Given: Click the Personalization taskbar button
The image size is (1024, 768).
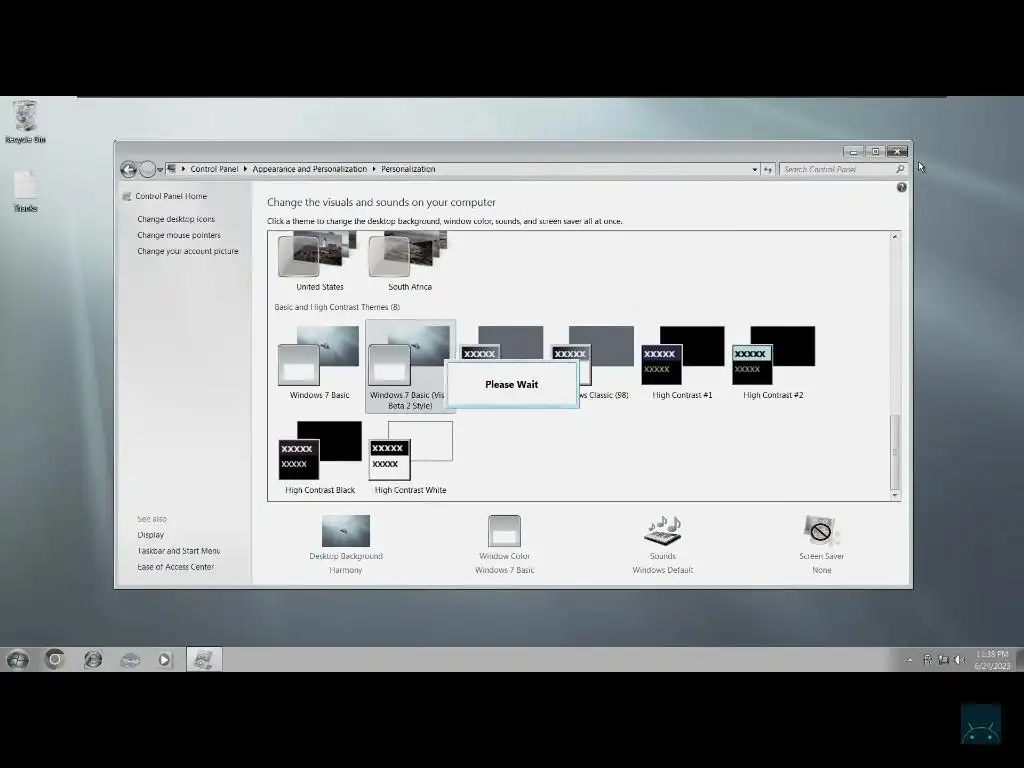Looking at the screenshot, I should pyautogui.click(x=204, y=660).
